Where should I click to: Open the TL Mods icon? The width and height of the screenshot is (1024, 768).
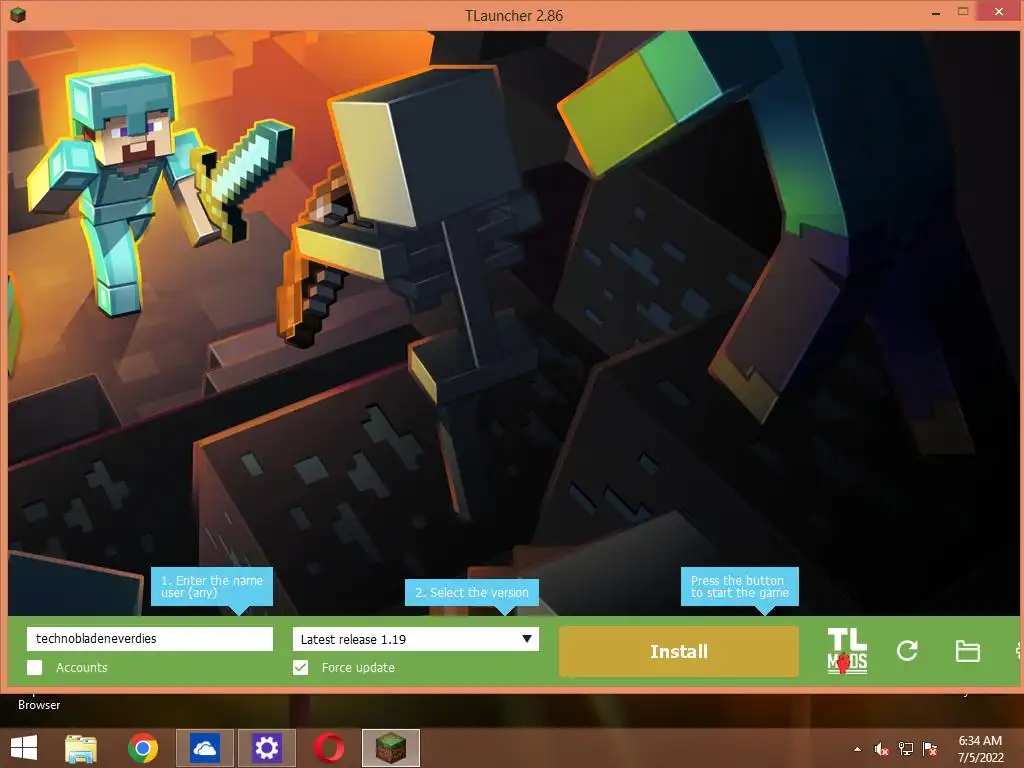point(847,651)
